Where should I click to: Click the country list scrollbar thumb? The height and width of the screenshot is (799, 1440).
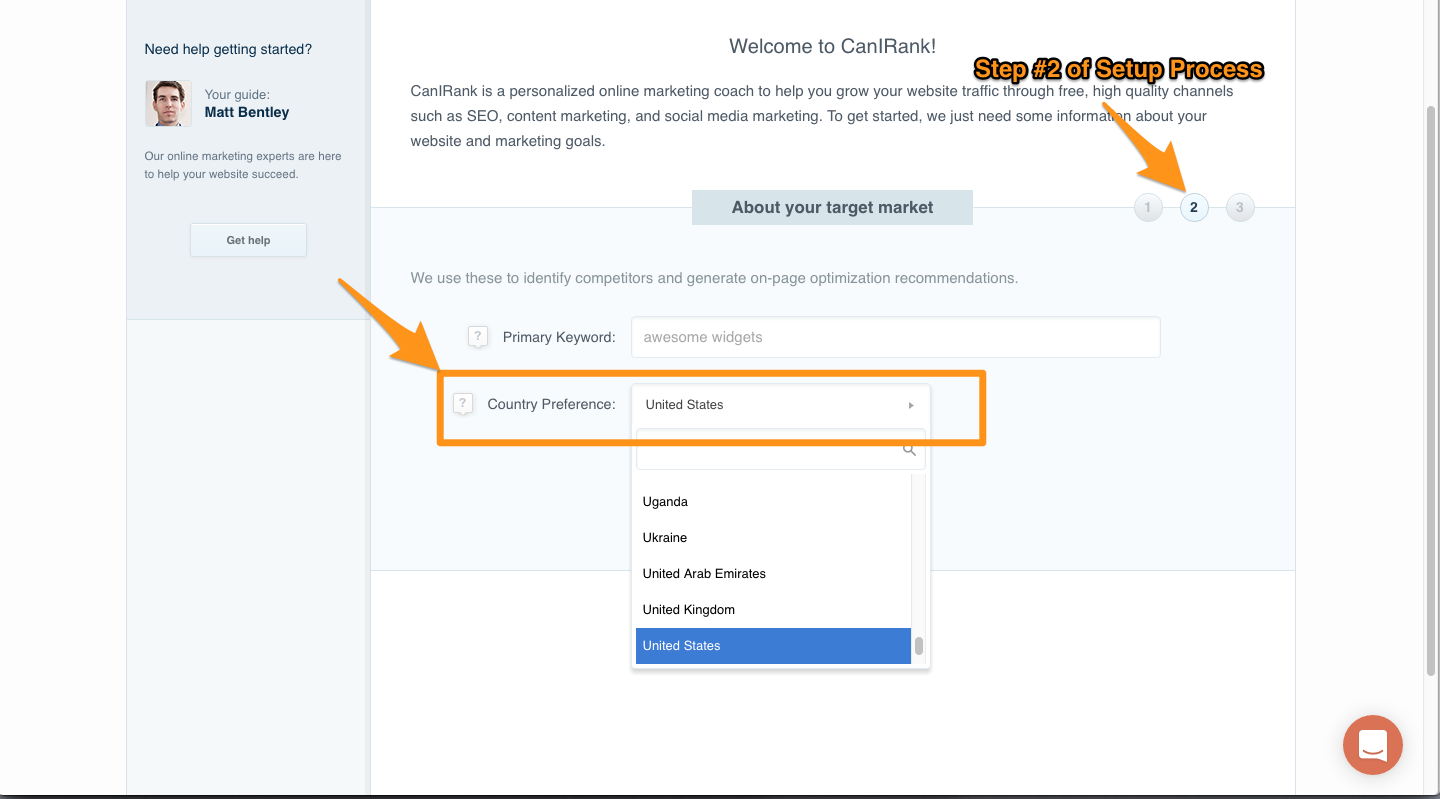(919, 645)
